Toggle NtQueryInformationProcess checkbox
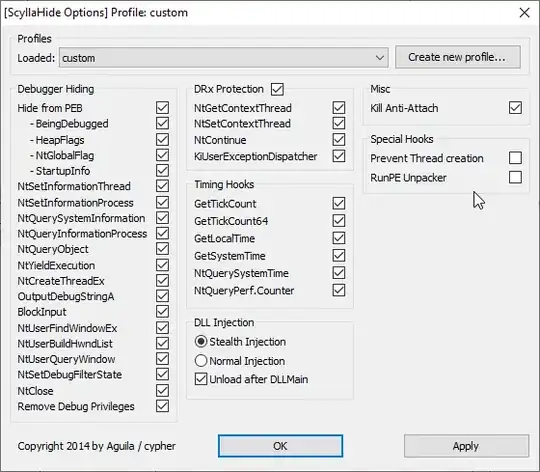 click(162, 233)
